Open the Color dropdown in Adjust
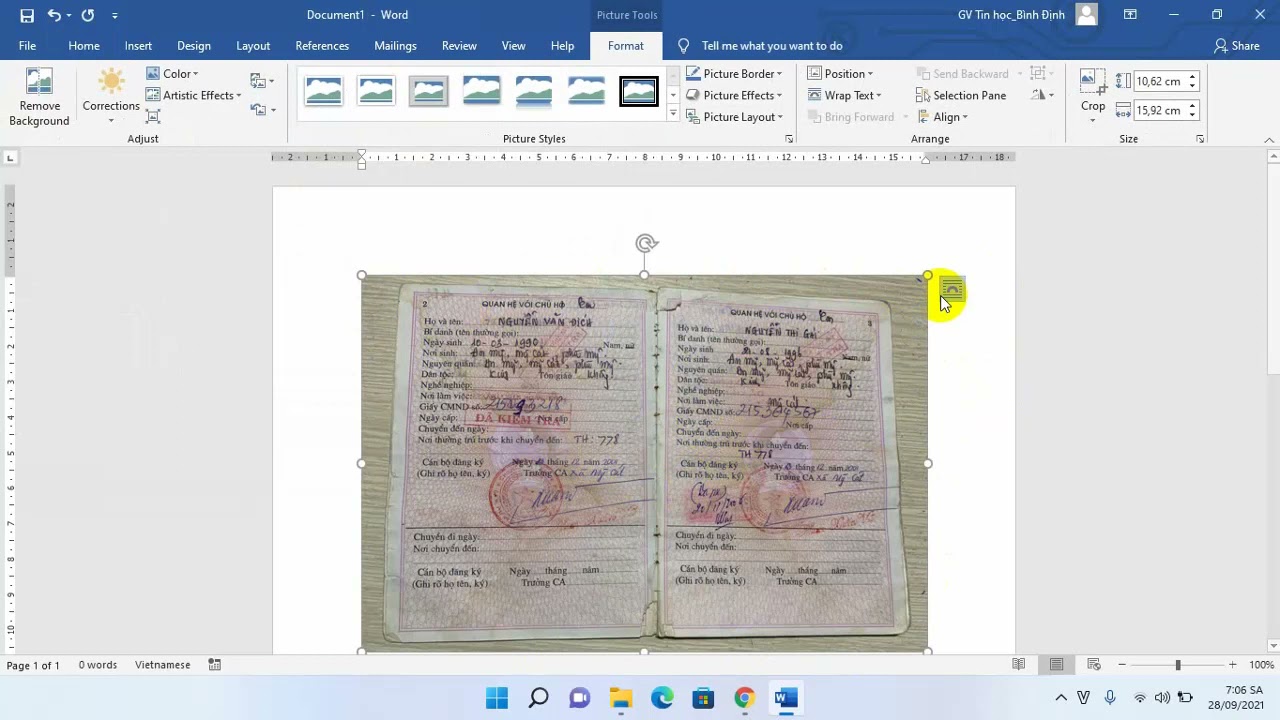This screenshot has height=720, width=1280. tap(173, 74)
